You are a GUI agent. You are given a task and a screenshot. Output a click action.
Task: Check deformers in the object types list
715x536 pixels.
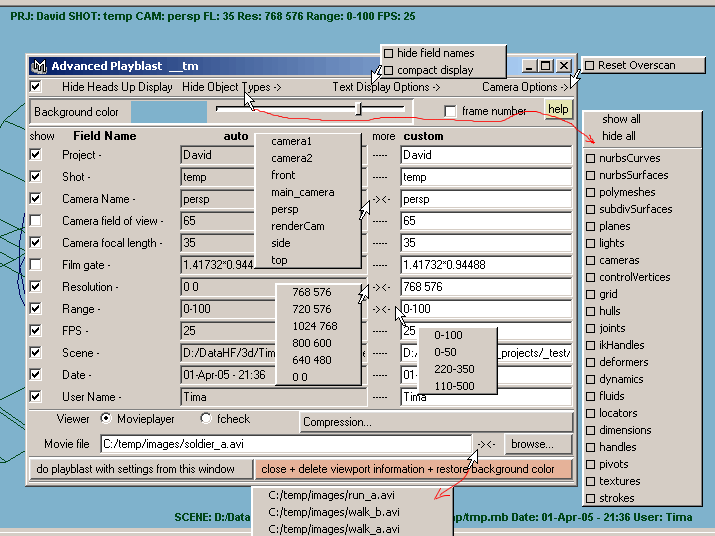point(591,362)
